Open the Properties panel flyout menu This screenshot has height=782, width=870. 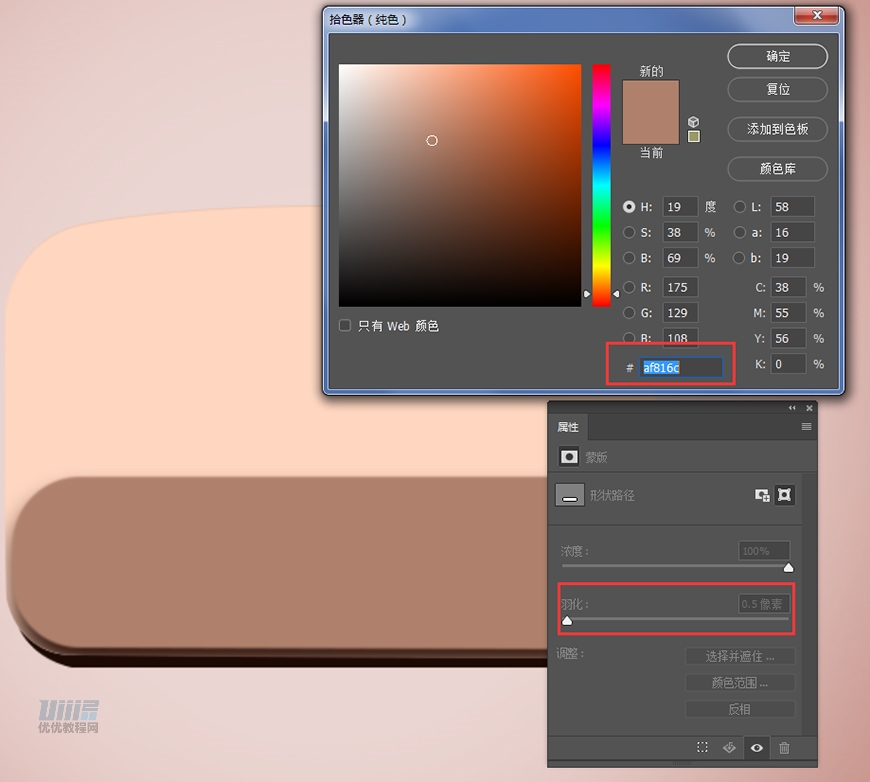tap(806, 427)
